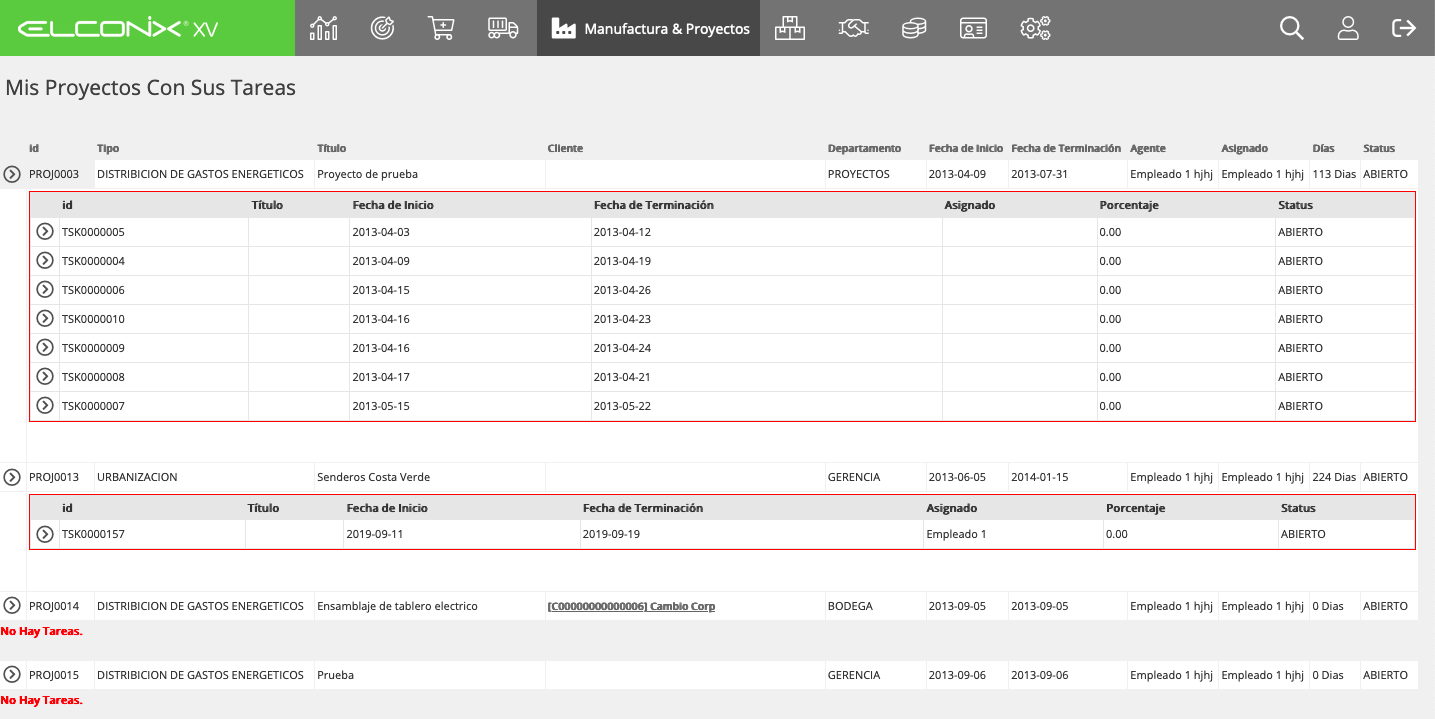
Task: Expand task TSK0000007 arrow
Action: (x=44, y=405)
